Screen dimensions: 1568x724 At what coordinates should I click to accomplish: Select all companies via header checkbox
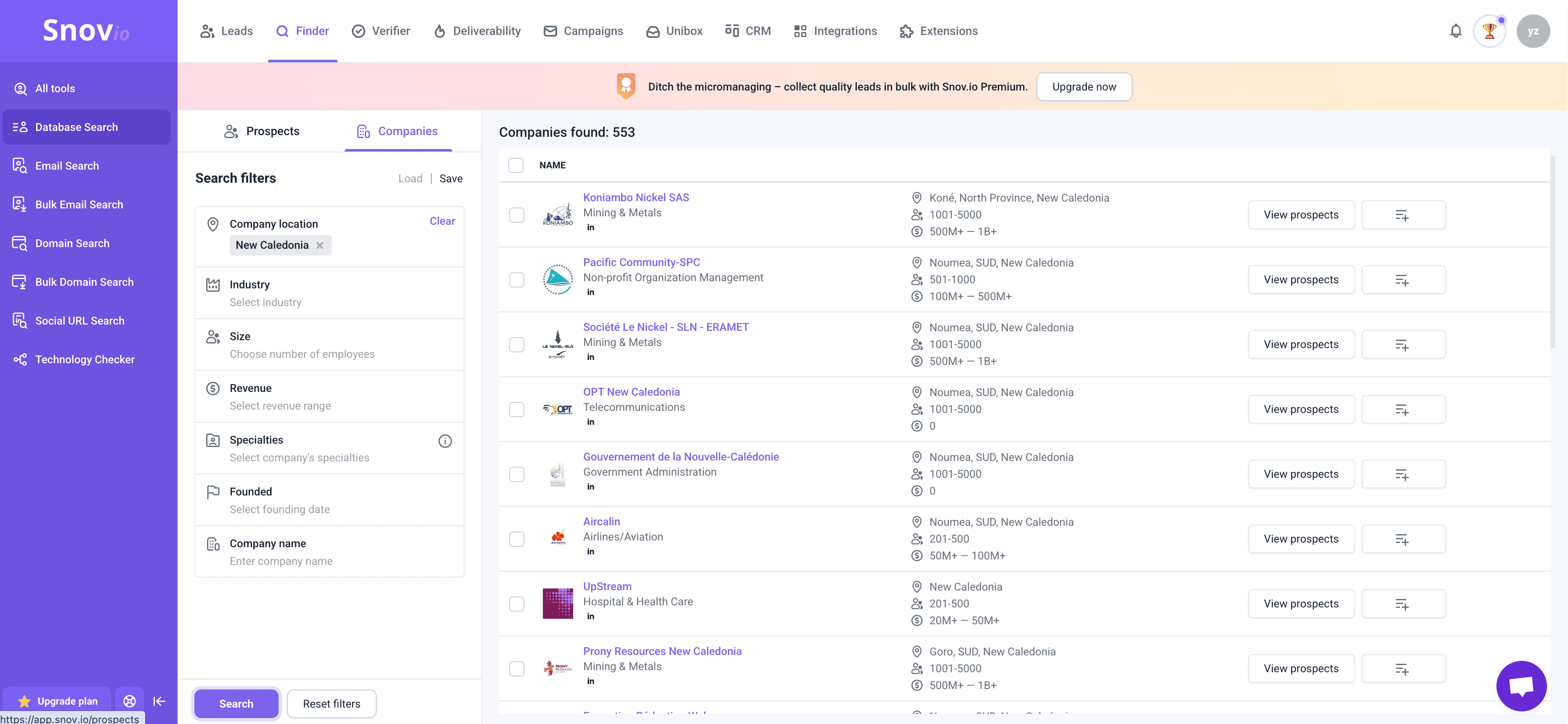516,165
